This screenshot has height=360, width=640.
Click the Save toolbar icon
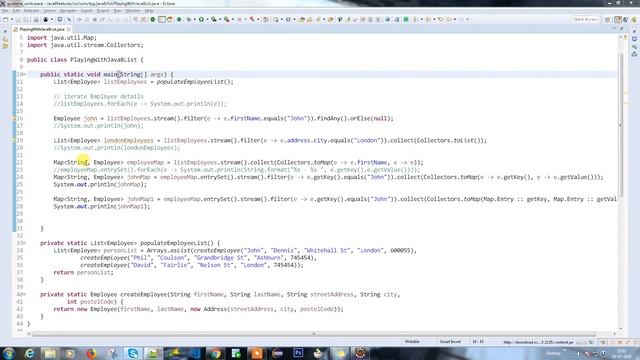click(18, 19)
